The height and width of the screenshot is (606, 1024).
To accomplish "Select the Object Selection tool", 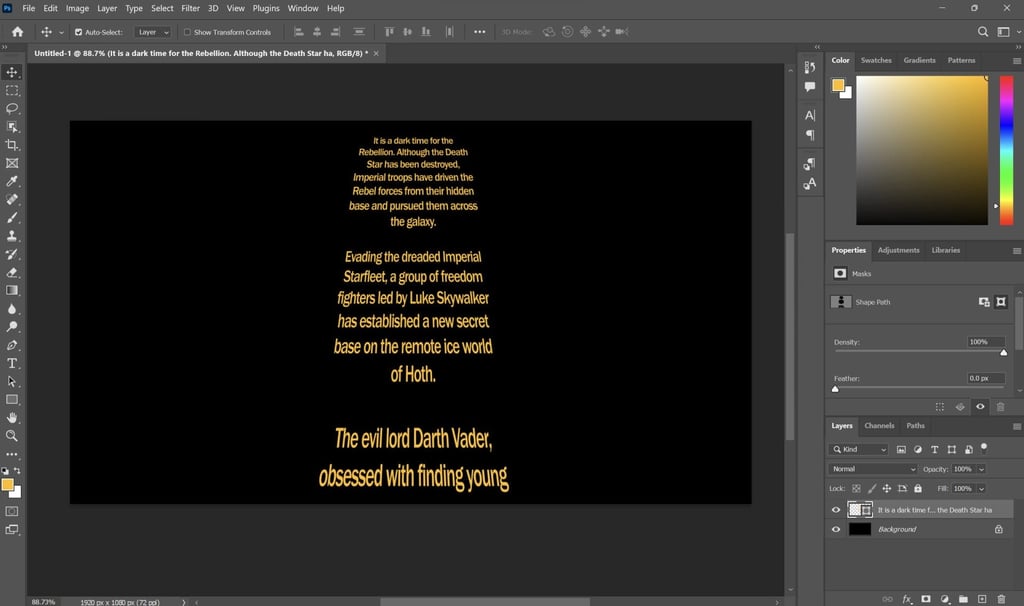I will [x=12, y=127].
